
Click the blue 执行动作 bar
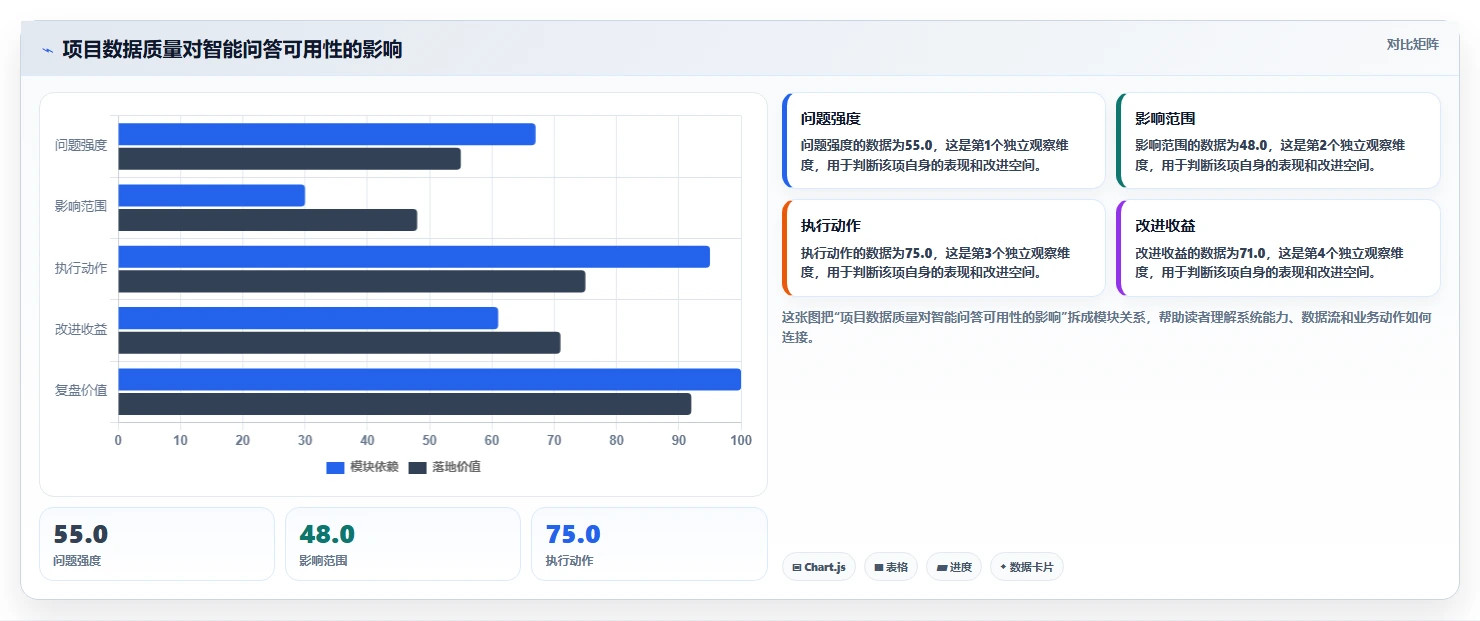tap(414, 257)
